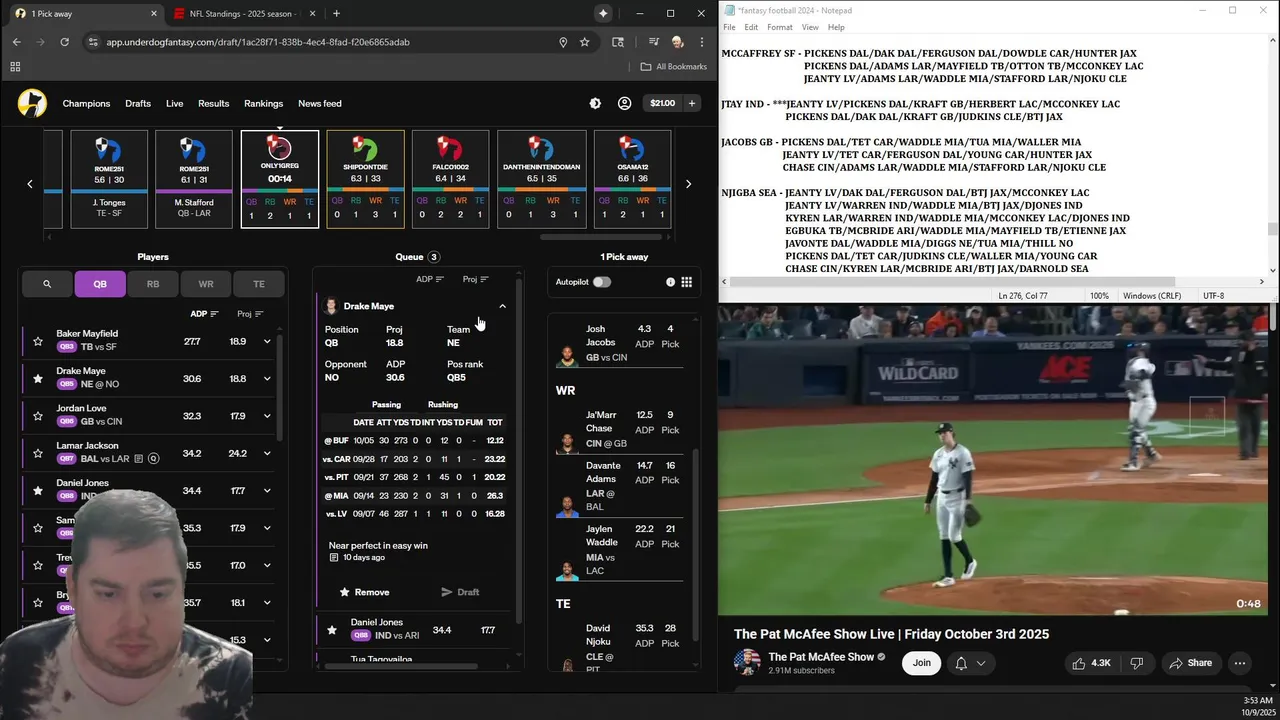Open new browser tab

336,13
